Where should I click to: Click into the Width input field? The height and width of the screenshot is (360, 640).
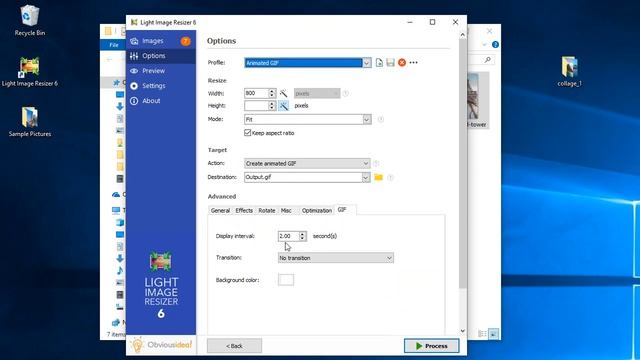256,93
